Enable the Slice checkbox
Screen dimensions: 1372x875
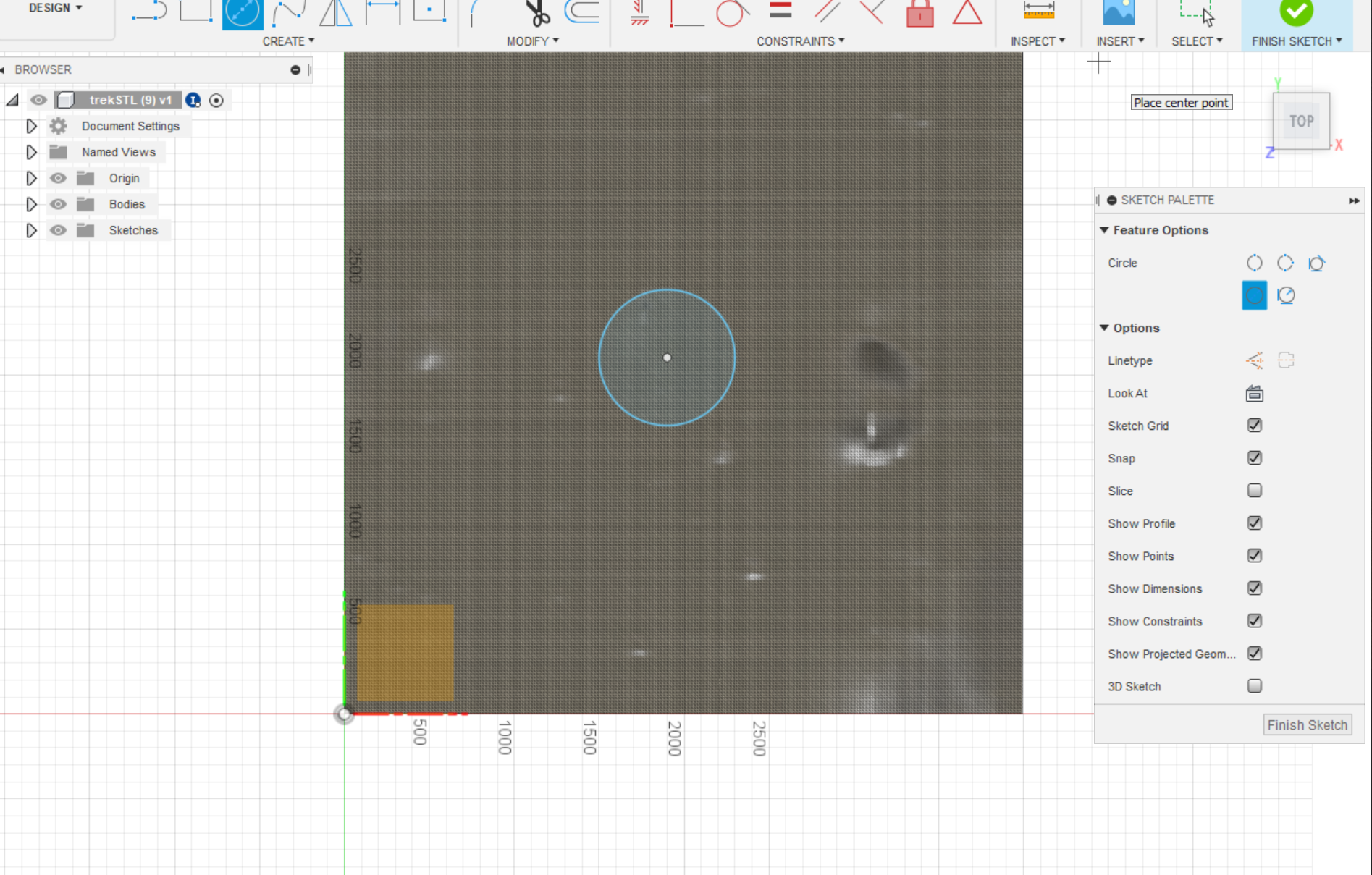click(1255, 491)
